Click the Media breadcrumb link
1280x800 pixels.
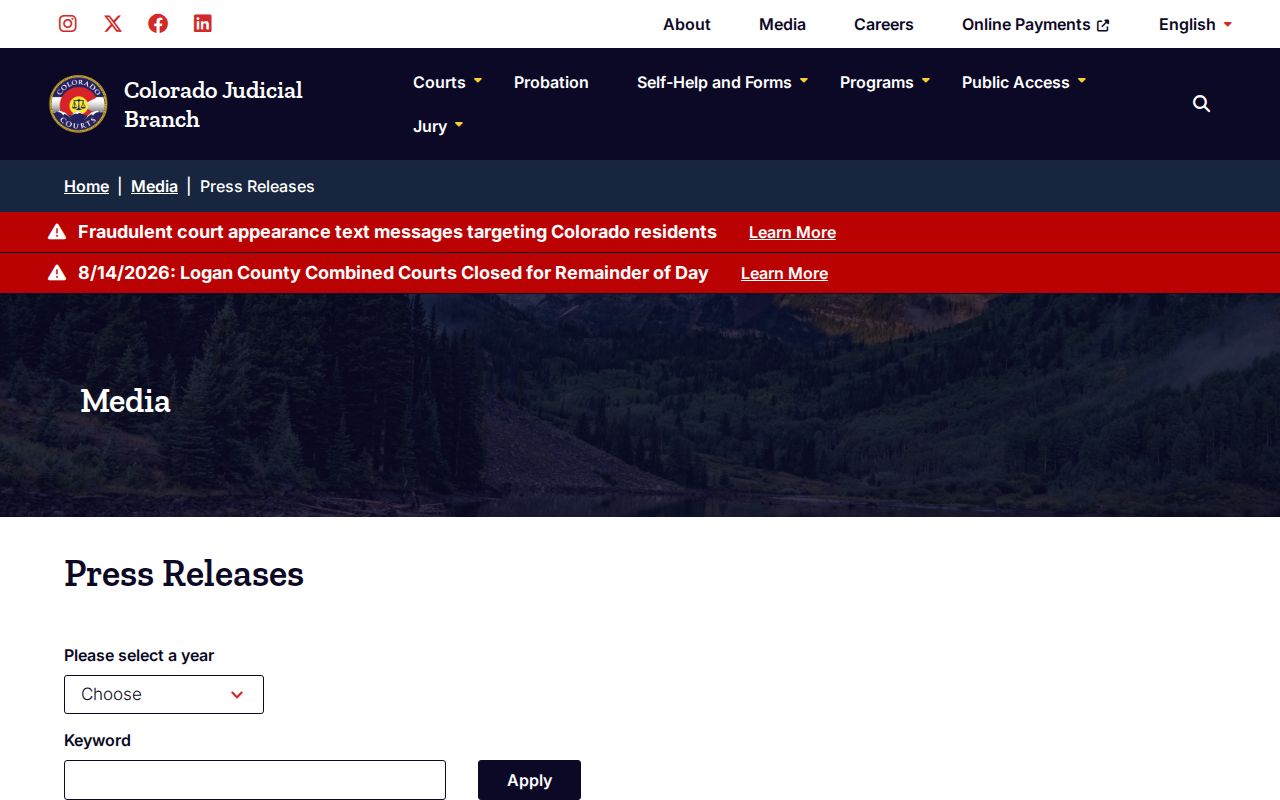[x=154, y=186]
